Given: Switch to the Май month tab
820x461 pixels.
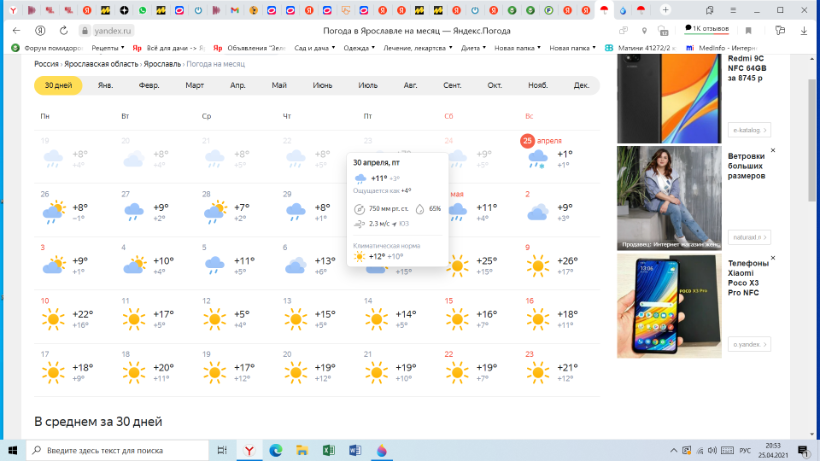Looking at the screenshot, I should point(279,86).
